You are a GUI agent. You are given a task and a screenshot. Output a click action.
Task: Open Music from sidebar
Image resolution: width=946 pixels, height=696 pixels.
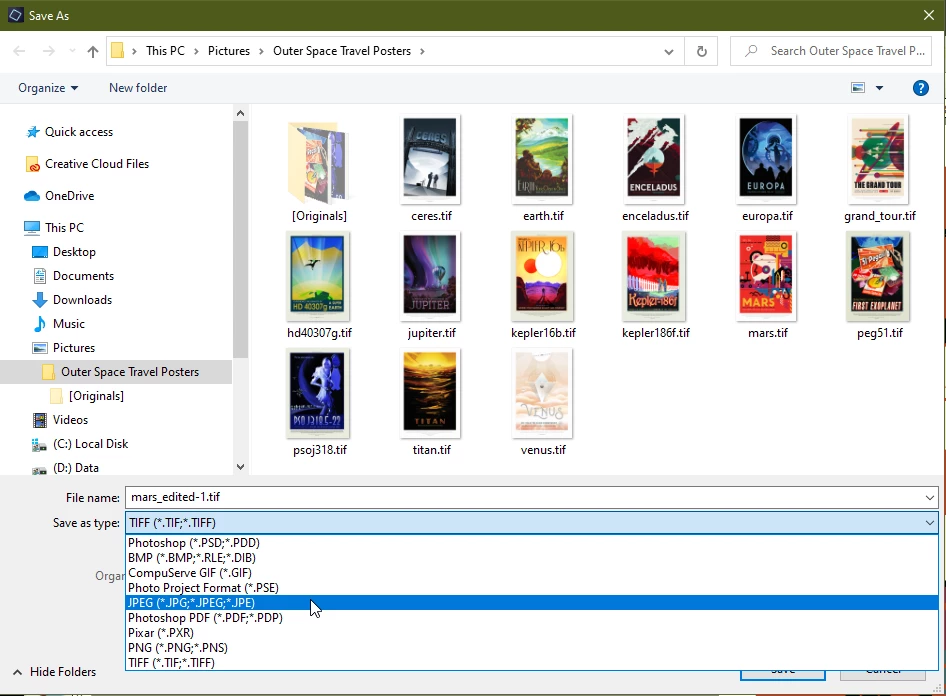68,324
